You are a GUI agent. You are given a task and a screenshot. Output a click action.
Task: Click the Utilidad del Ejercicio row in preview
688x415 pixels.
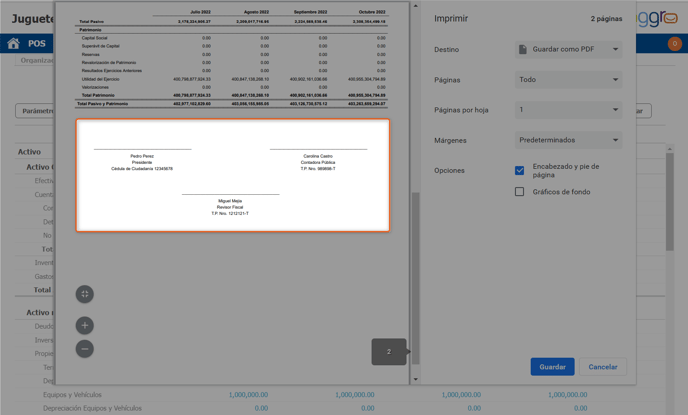pos(231,79)
